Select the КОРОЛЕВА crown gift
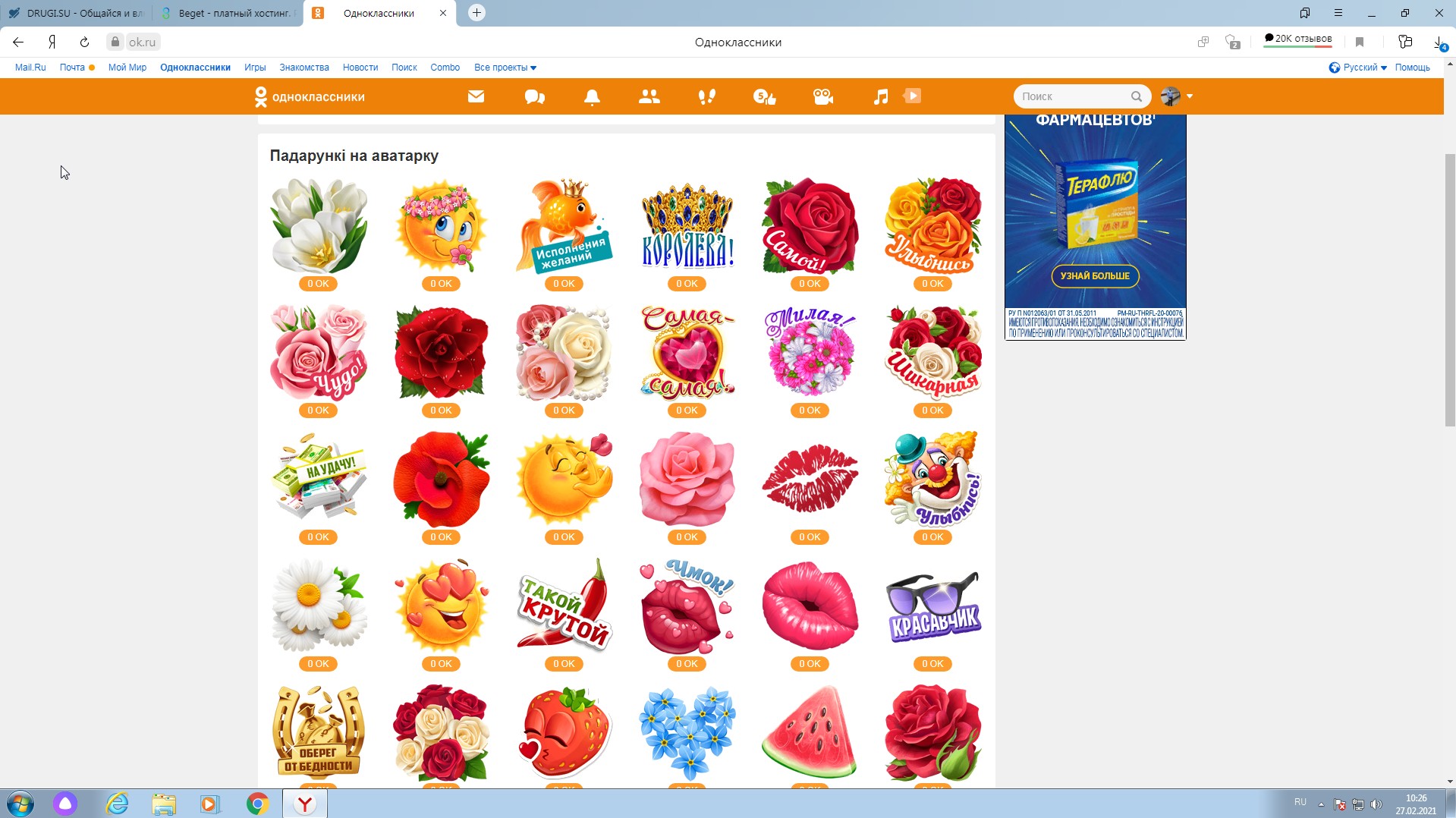Image resolution: width=1456 pixels, height=818 pixels. pos(687,226)
